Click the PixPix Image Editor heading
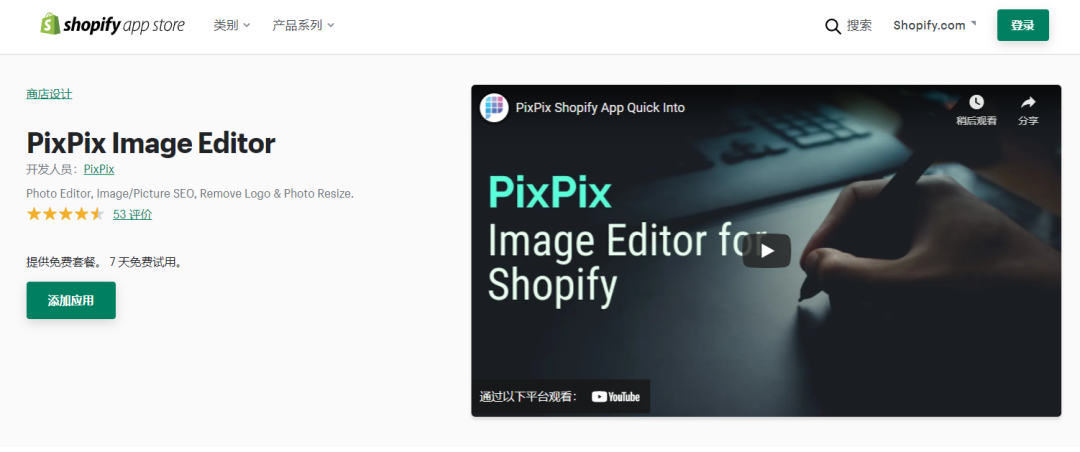The width and height of the screenshot is (1080, 452). [x=151, y=143]
